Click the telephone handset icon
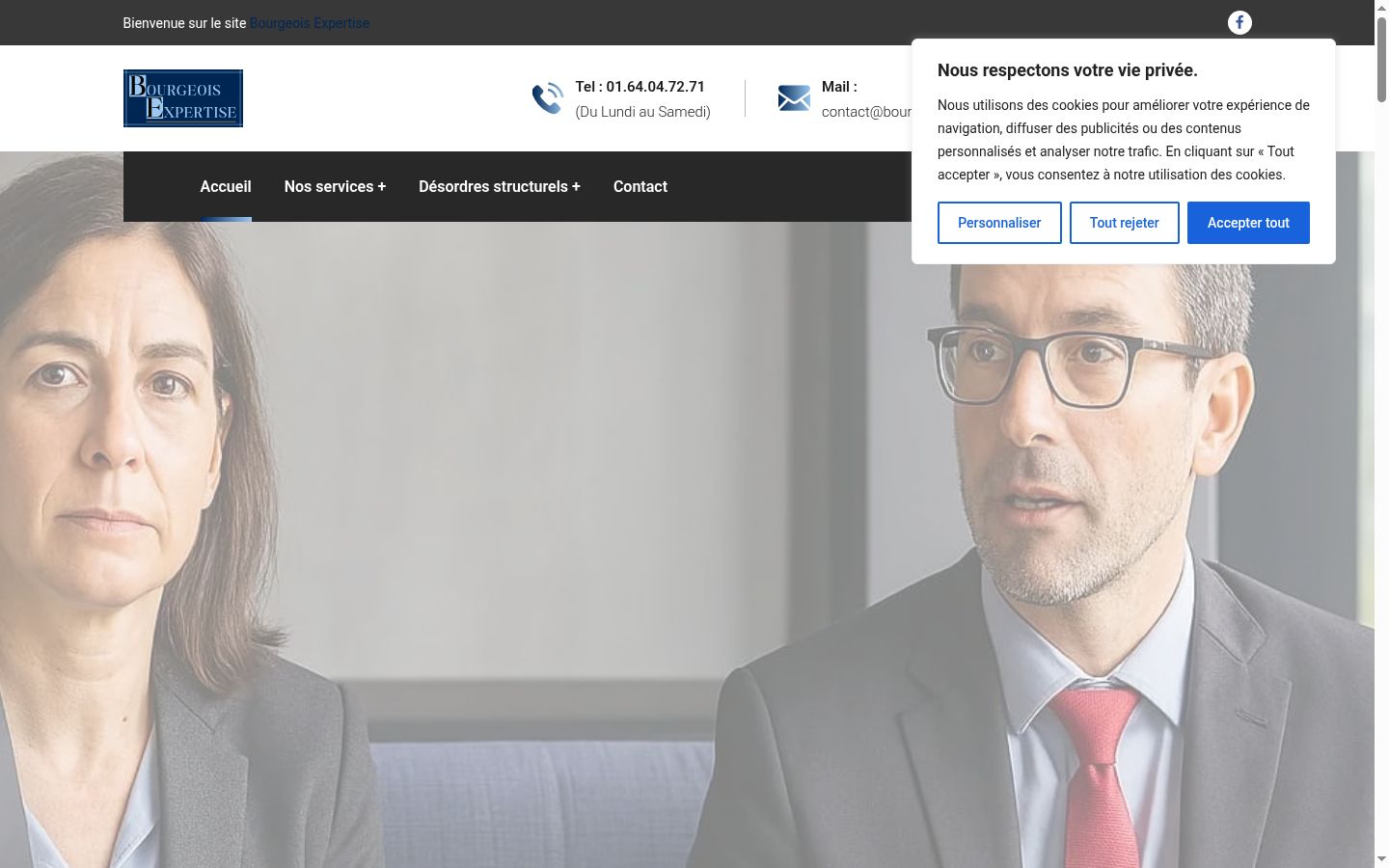 pos(548,98)
